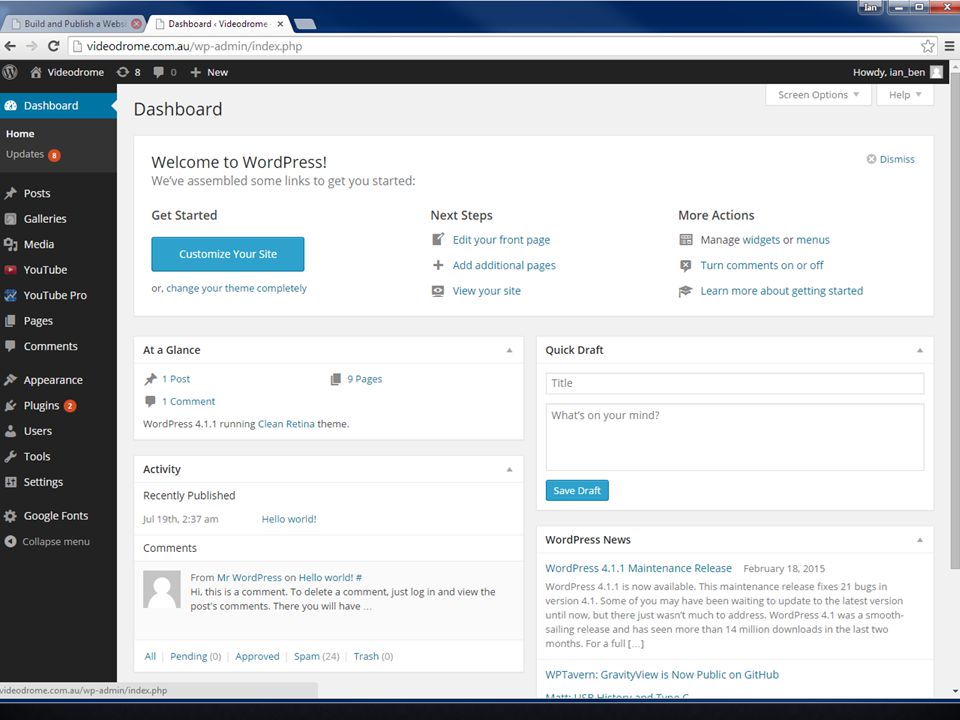Switch to the Build and Publish a Website tab

[x=72, y=24]
